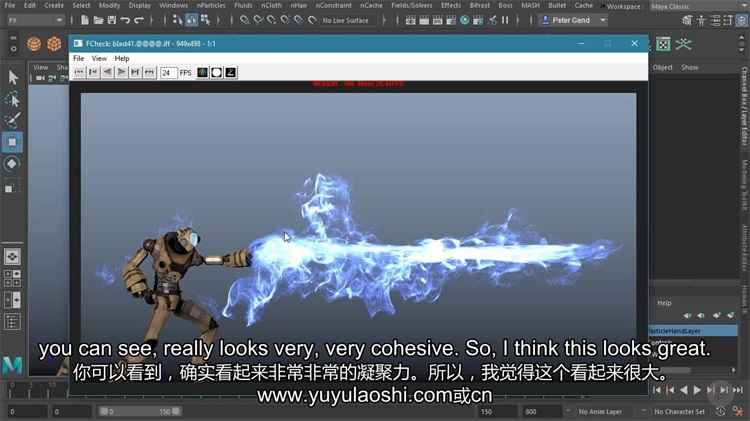Click the FPS value field showing 24

click(168, 73)
